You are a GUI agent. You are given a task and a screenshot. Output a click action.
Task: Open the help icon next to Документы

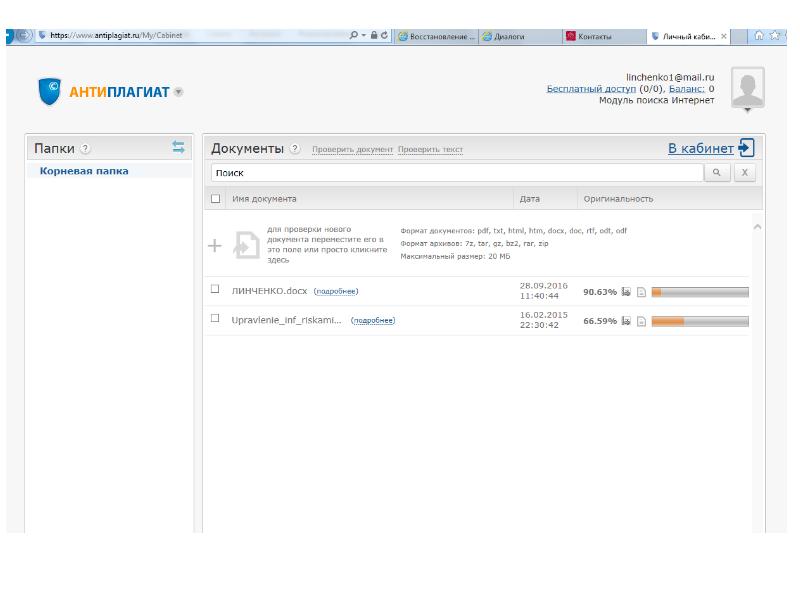pos(295,149)
